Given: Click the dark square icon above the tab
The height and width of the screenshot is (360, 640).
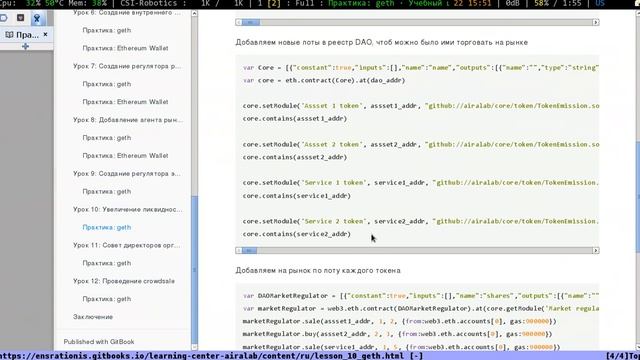Looking at the screenshot, I should tap(20, 18).
